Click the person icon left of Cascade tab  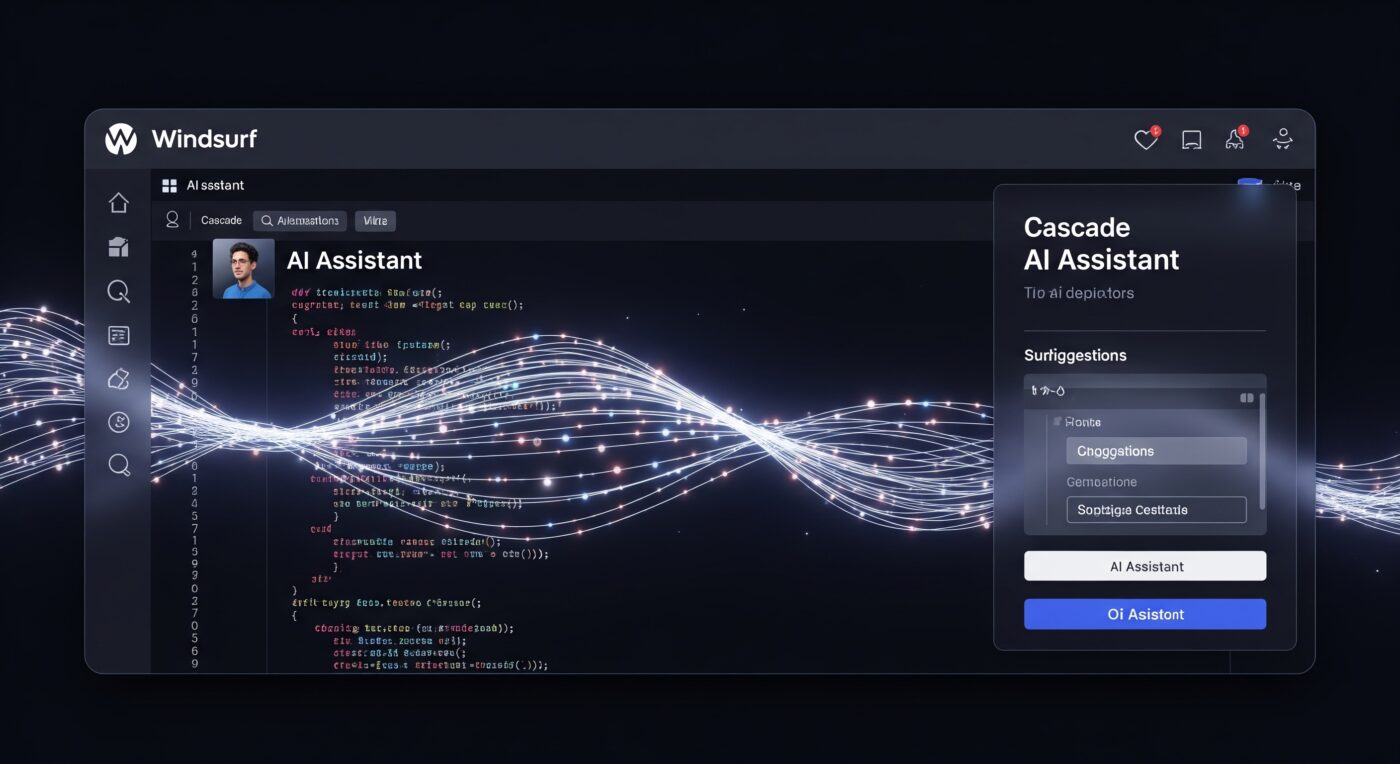point(172,219)
